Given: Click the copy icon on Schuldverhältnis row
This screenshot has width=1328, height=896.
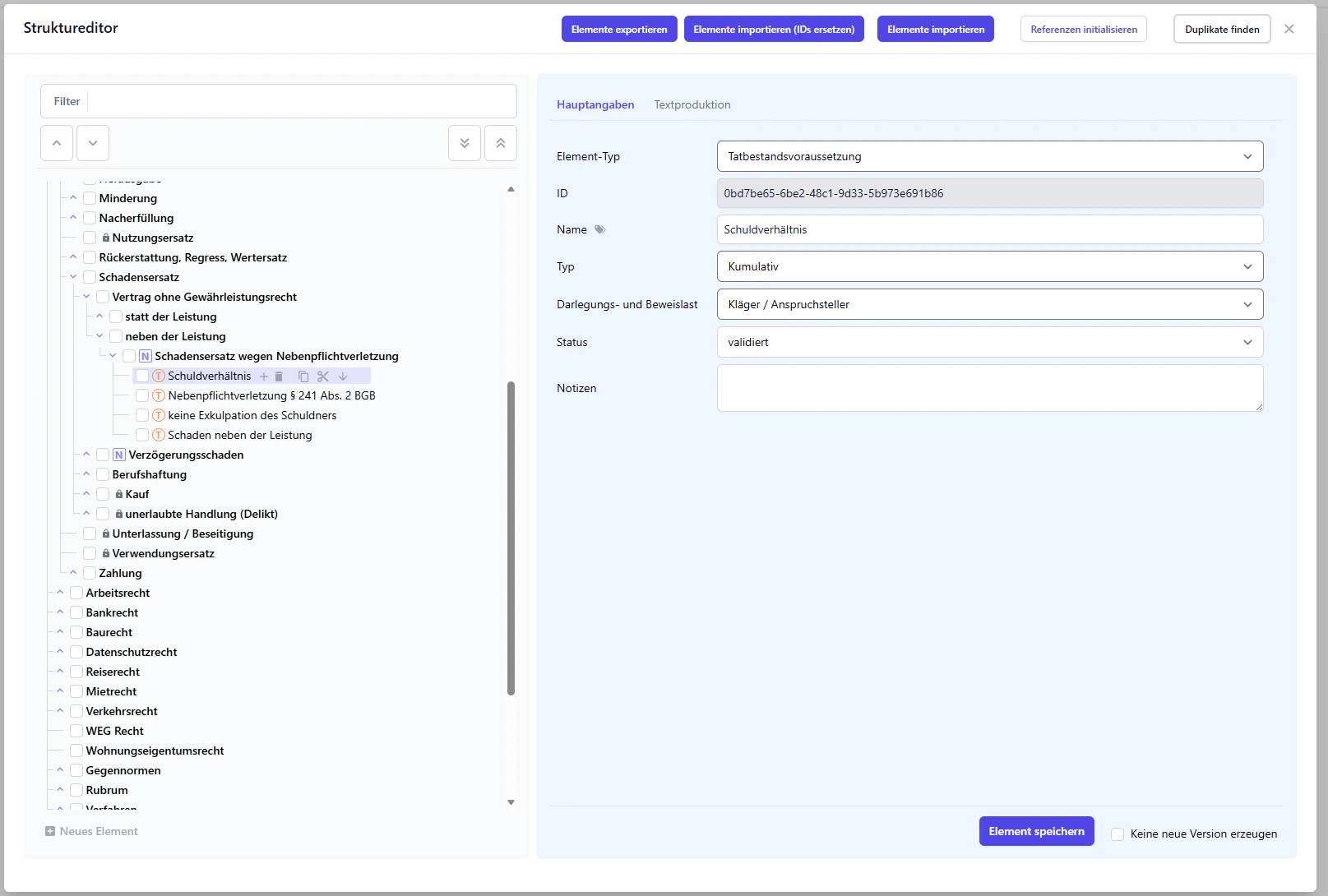Looking at the screenshot, I should [x=303, y=376].
